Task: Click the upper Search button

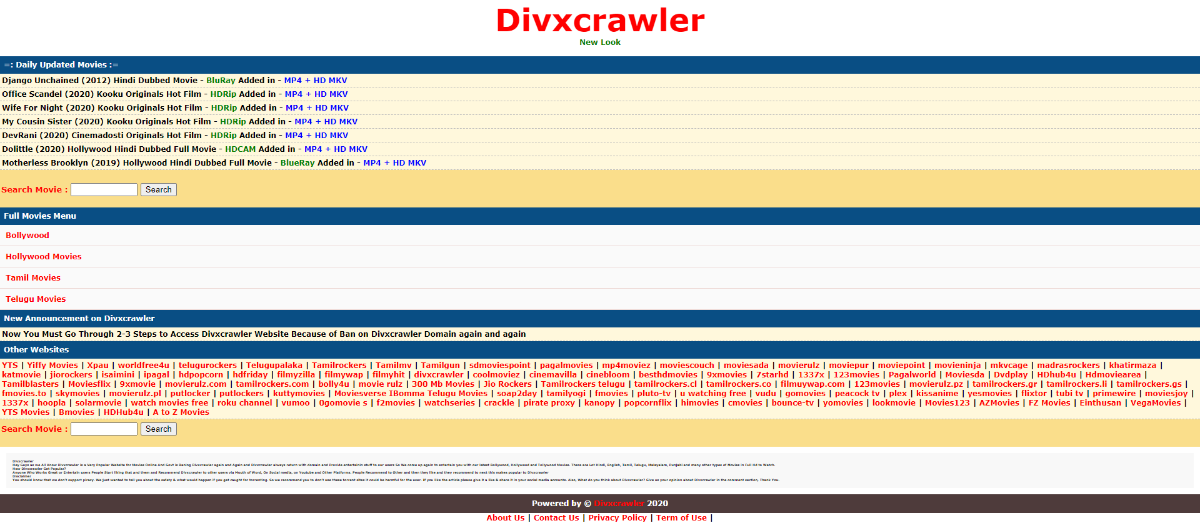Action: coord(159,189)
